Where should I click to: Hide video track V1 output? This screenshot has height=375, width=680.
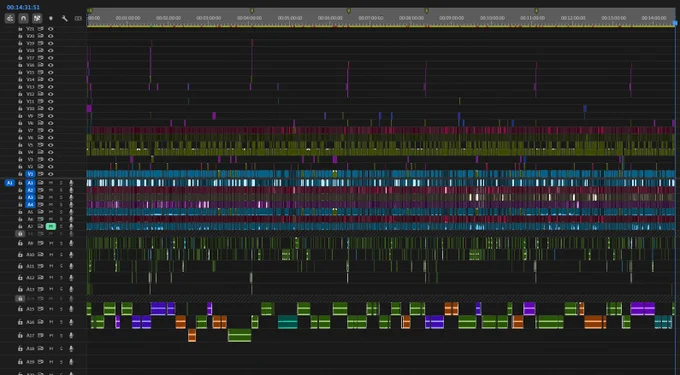point(51,174)
